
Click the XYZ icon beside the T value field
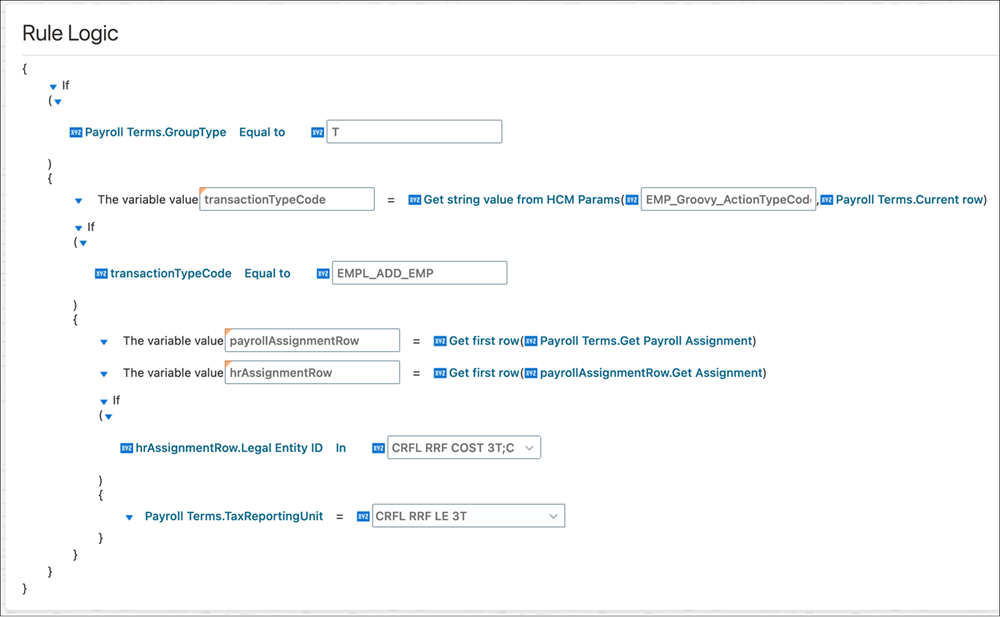point(318,131)
